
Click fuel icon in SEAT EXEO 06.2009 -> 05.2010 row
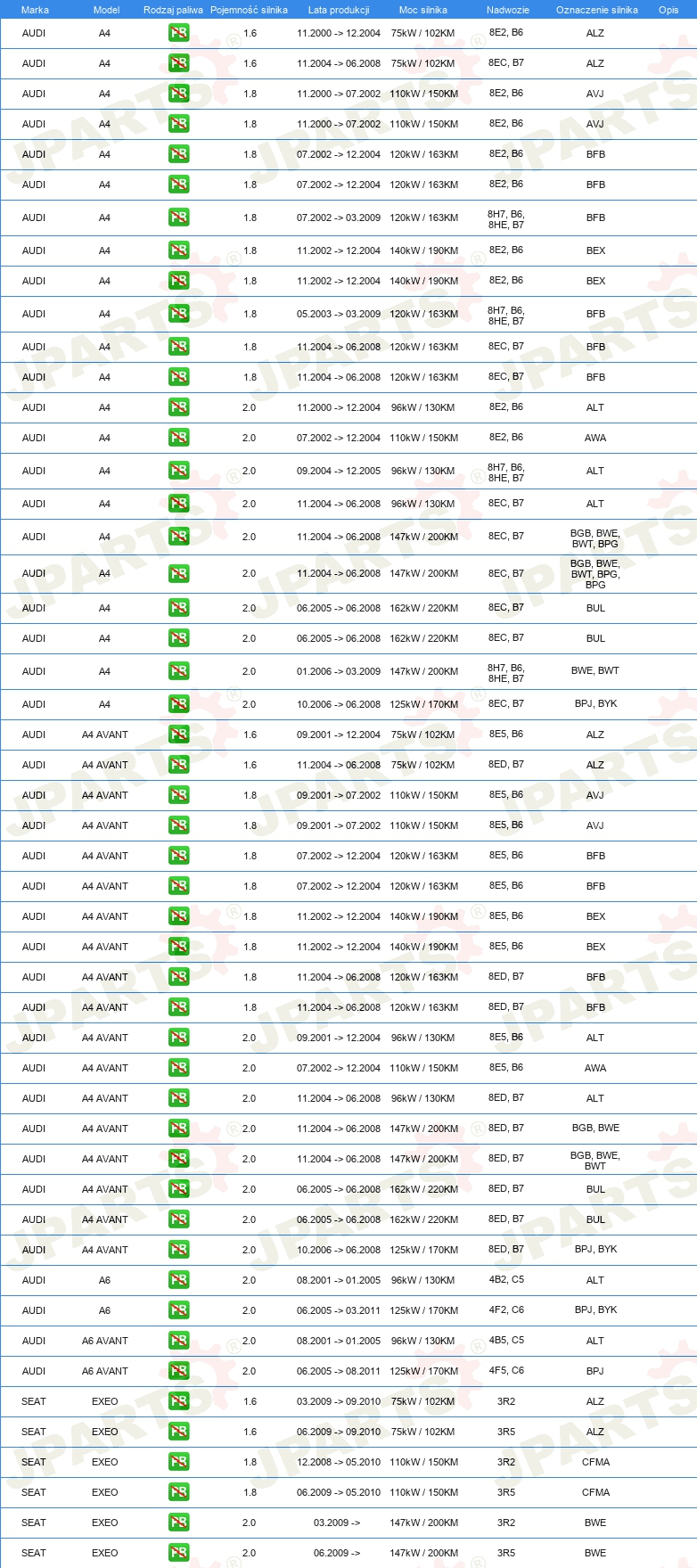(178, 1492)
